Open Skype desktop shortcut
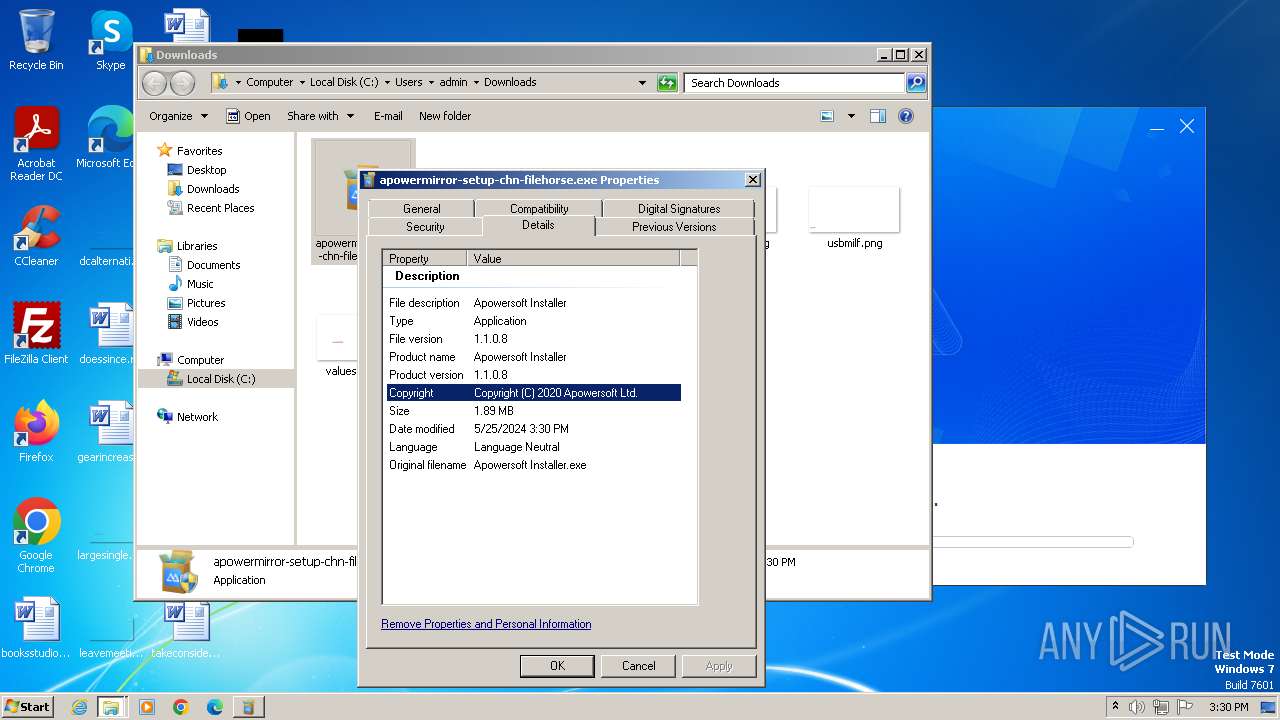 [110, 40]
